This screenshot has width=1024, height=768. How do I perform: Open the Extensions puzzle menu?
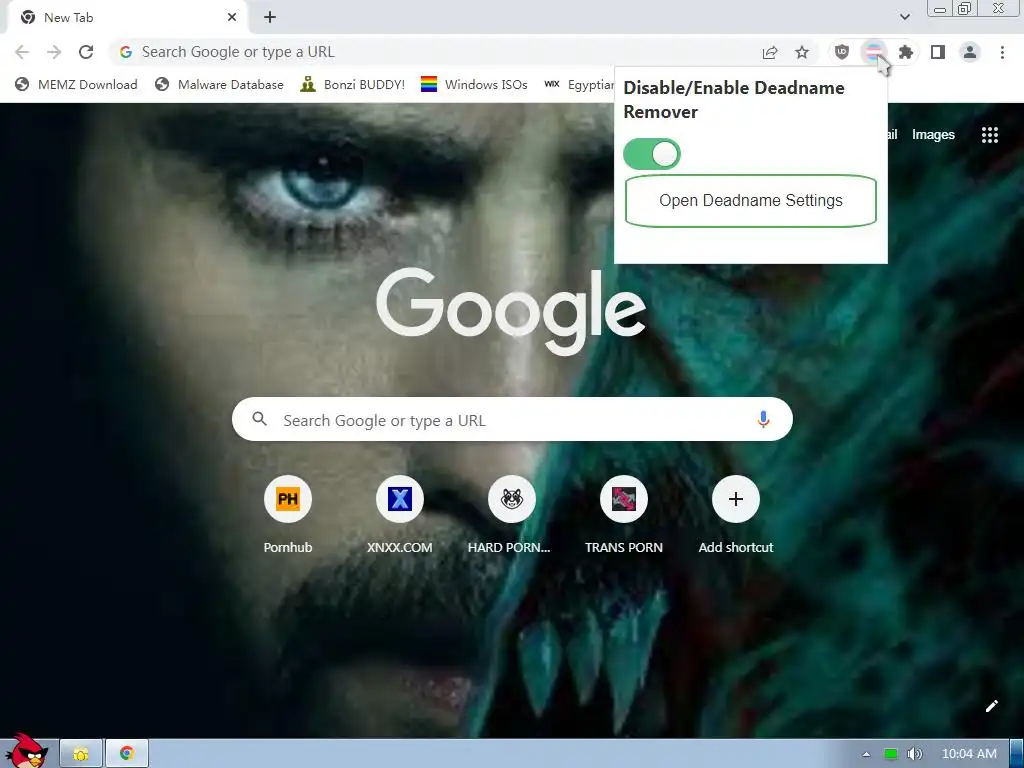click(906, 52)
